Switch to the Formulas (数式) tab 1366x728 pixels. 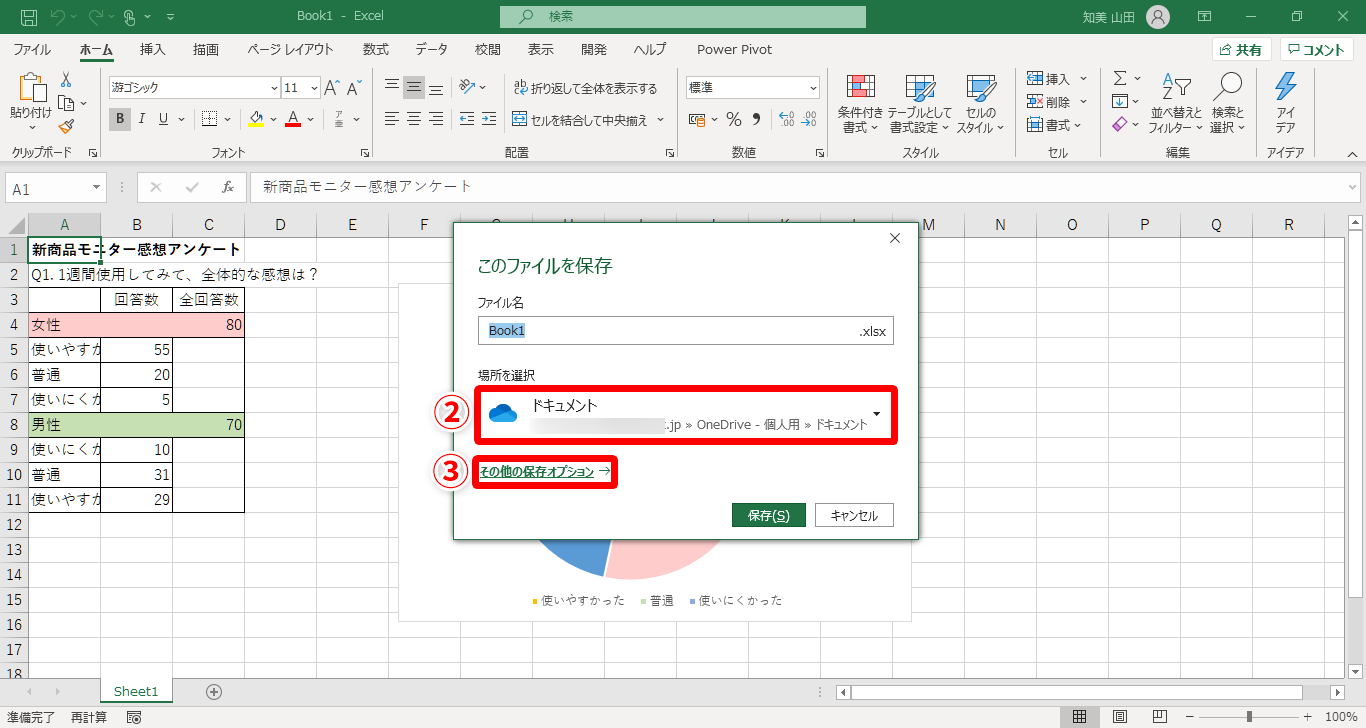coord(376,49)
